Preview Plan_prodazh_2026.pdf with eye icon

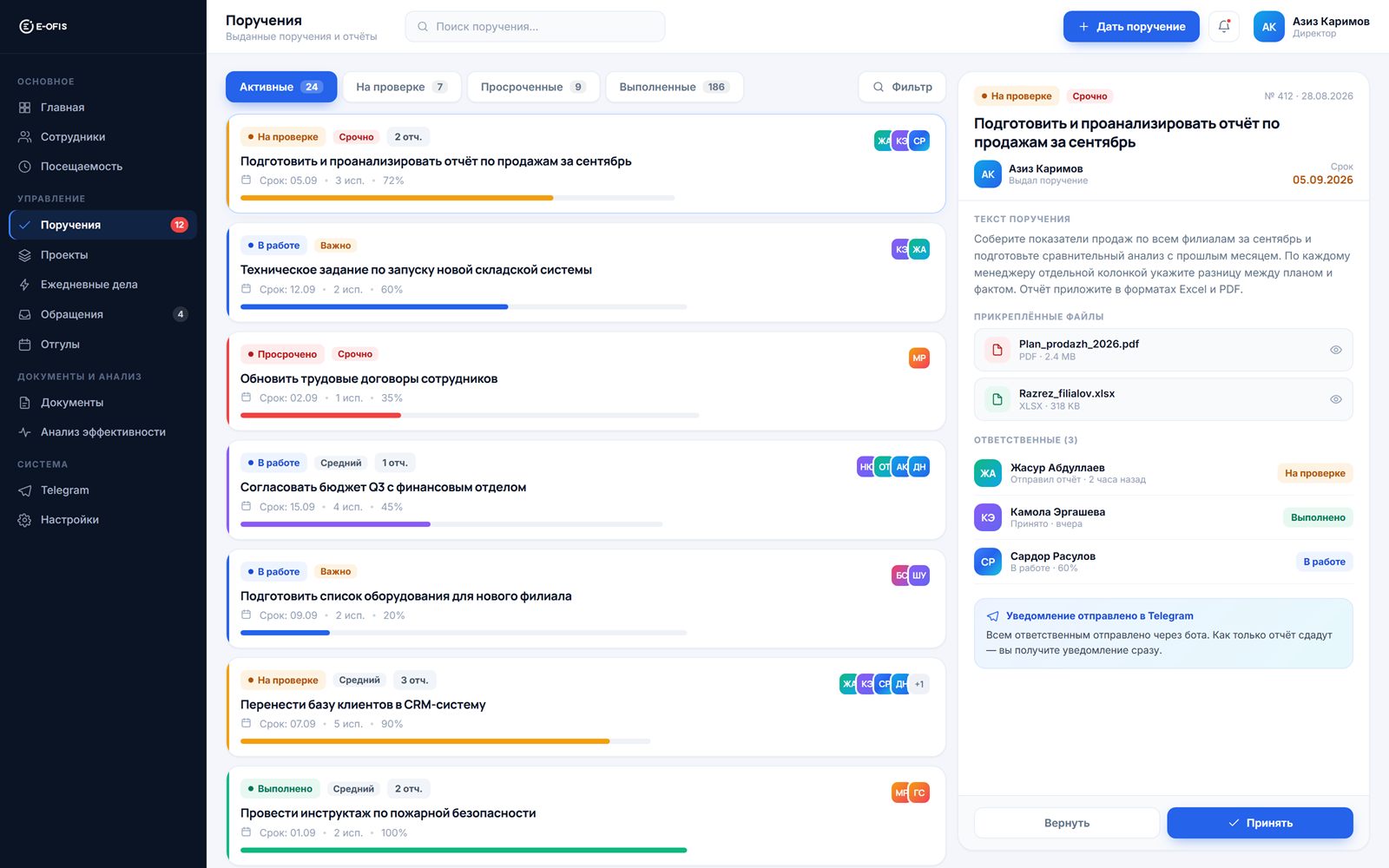[1336, 350]
